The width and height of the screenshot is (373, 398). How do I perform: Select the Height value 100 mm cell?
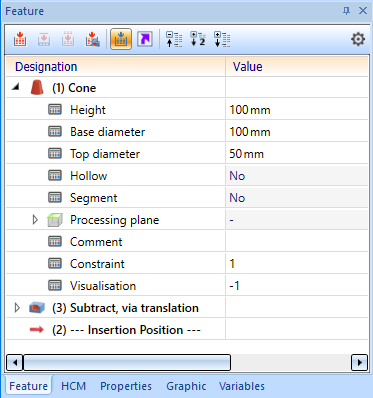click(x=297, y=110)
